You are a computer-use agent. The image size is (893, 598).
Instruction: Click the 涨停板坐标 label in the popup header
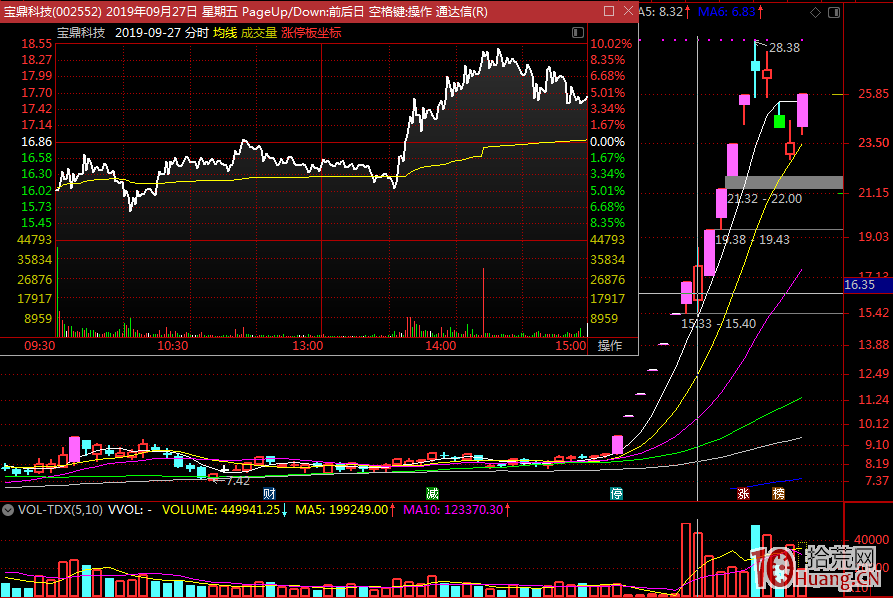coord(311,33)
